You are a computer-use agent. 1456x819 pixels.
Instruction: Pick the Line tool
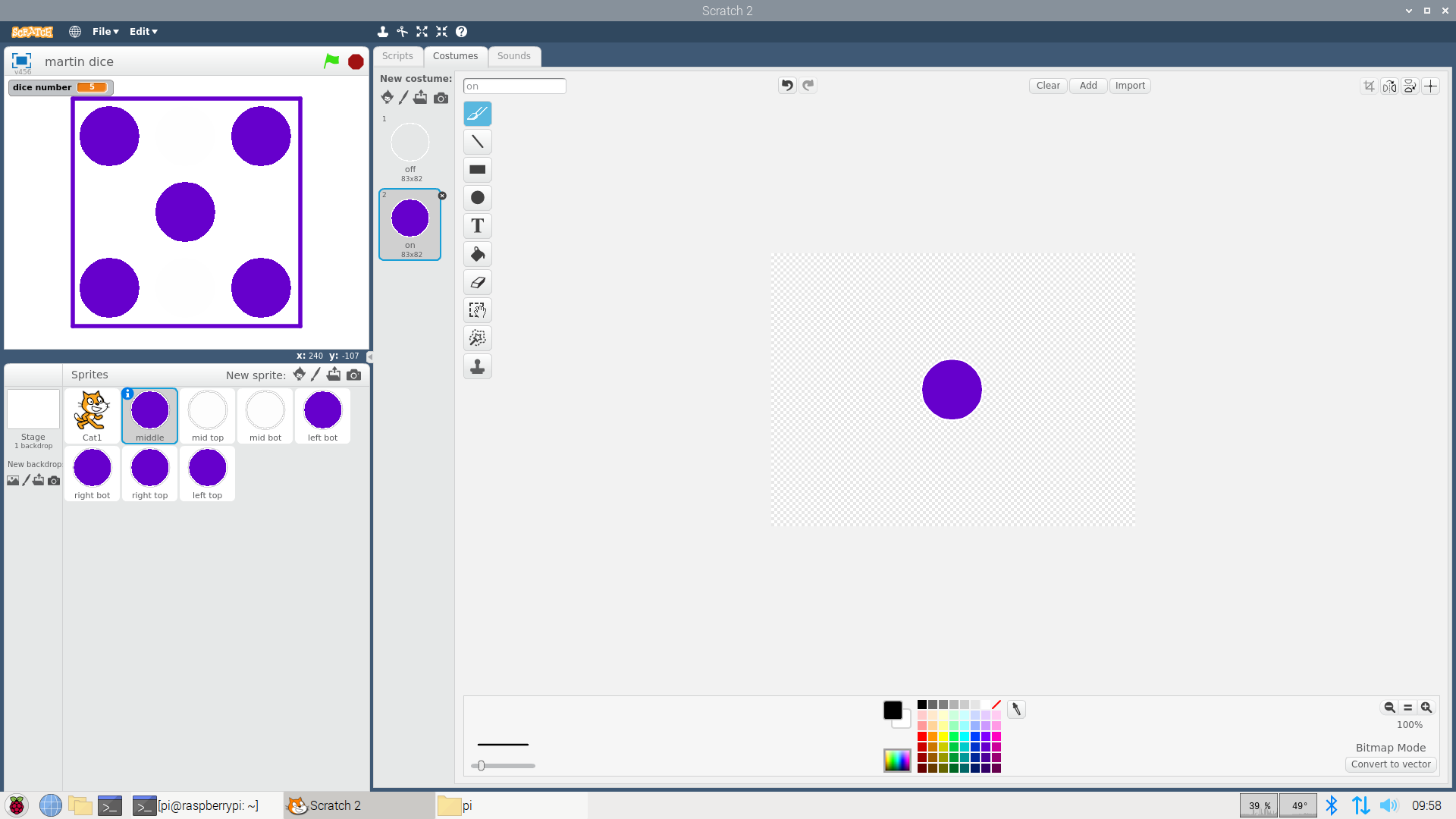point(478,142)
